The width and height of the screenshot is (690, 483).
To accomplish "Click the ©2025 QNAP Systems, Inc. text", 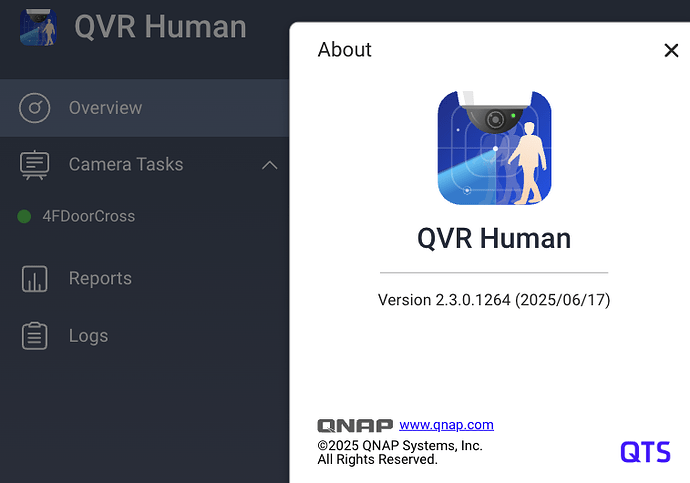I will click(400, 445).
